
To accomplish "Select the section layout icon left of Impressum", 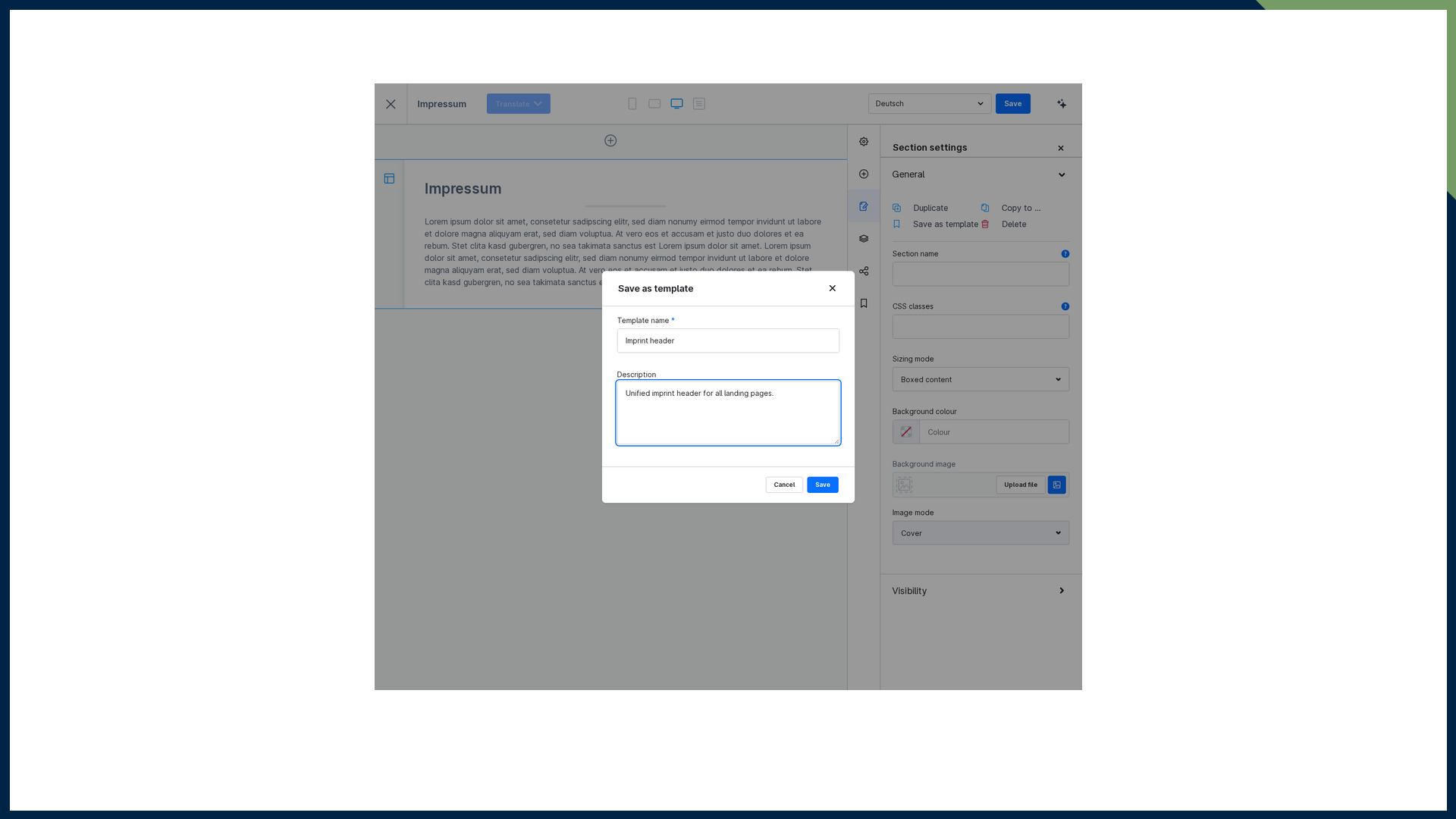I will (389, 179).
